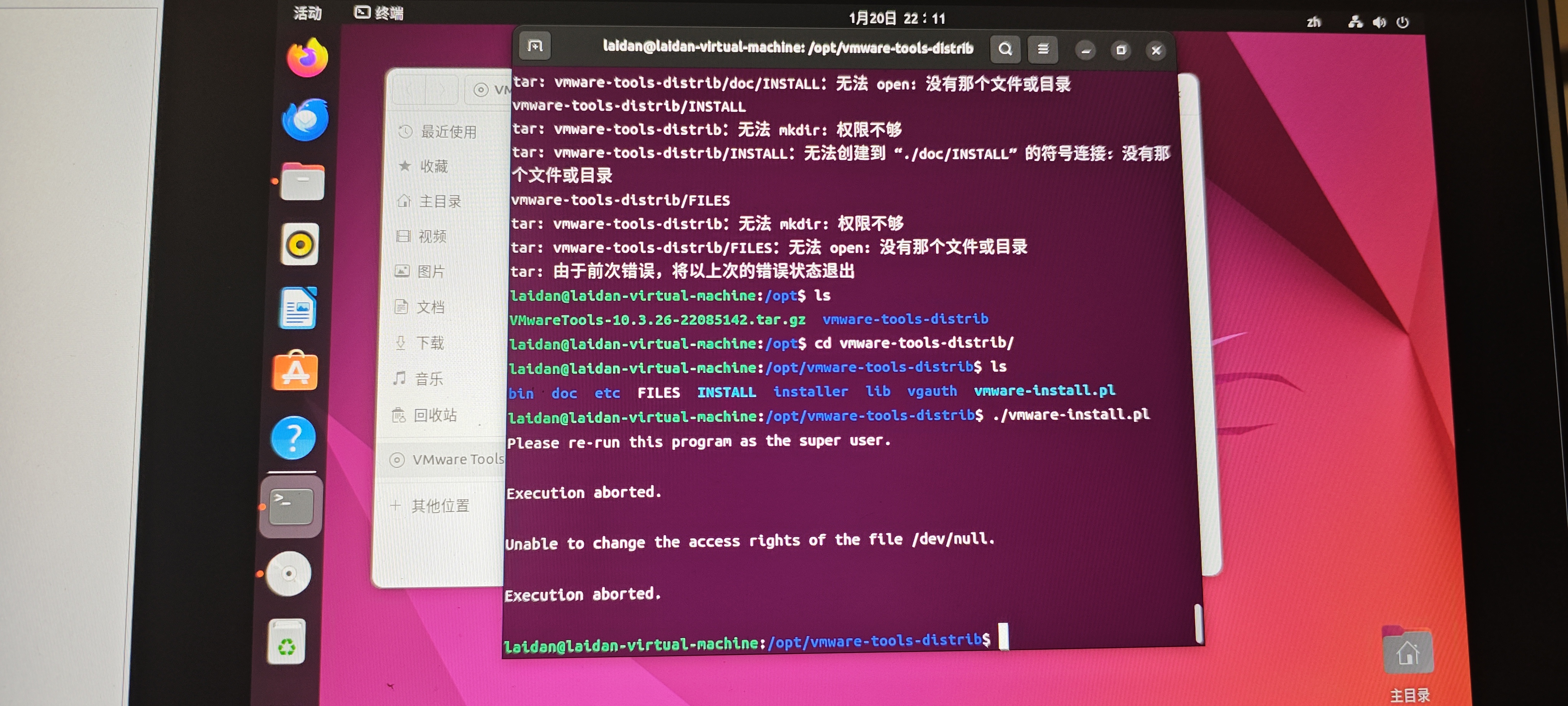Click 活动 activities button in top bar

click(x=307, y=13)
